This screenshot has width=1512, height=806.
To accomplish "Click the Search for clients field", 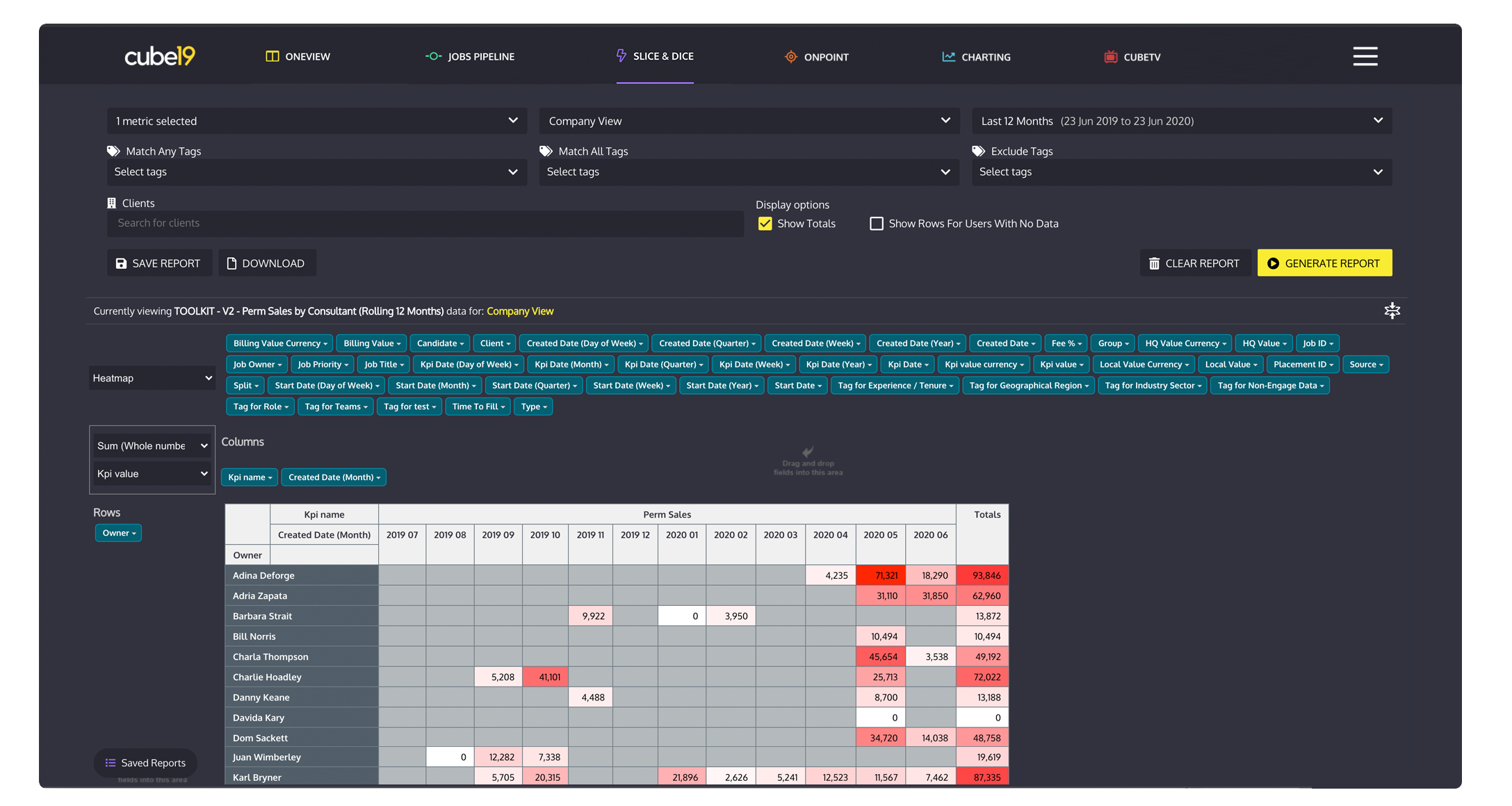I will click(x=425, y=223).
